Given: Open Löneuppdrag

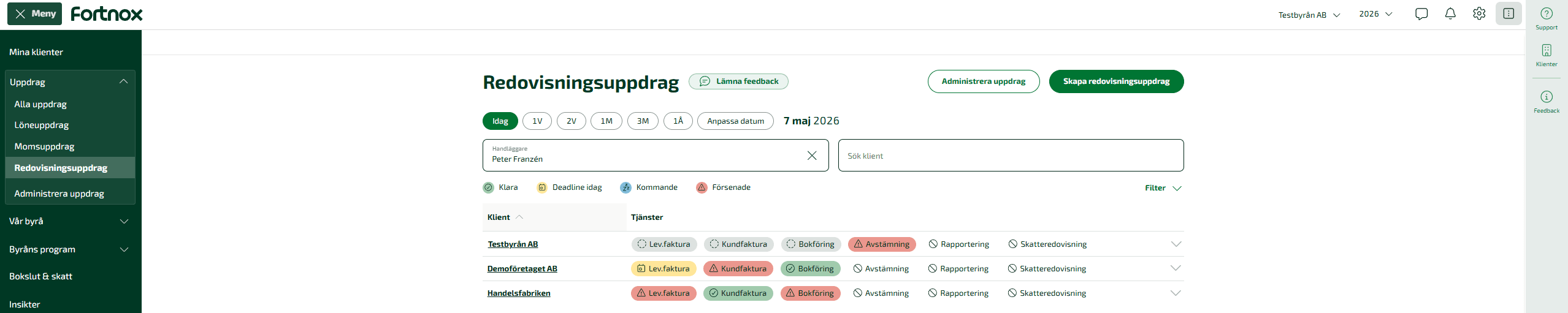Looking at the screenshot, I should (42, 125).
